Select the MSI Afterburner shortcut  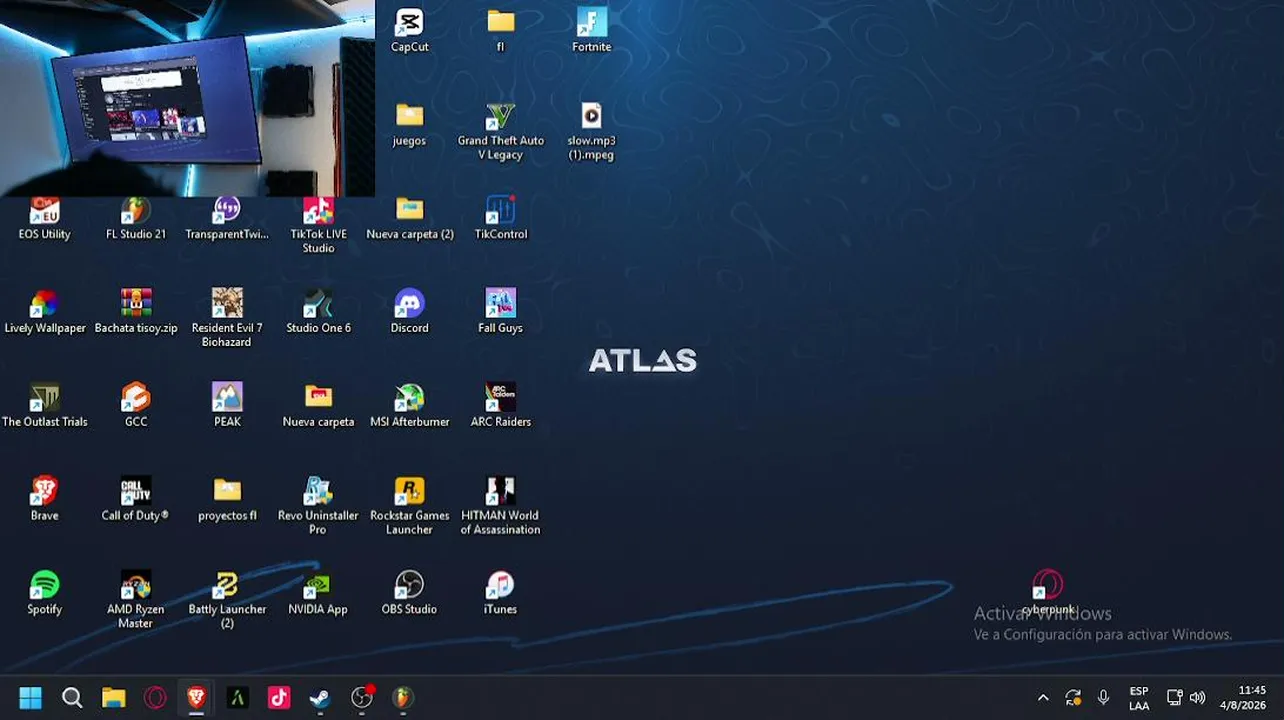click(x=409, y=406)
